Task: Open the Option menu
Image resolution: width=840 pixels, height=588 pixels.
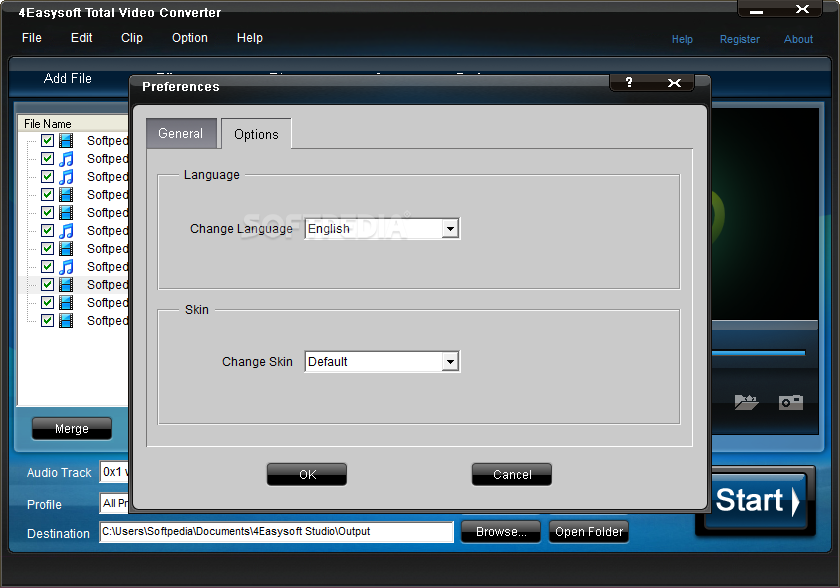Action: 190,38
